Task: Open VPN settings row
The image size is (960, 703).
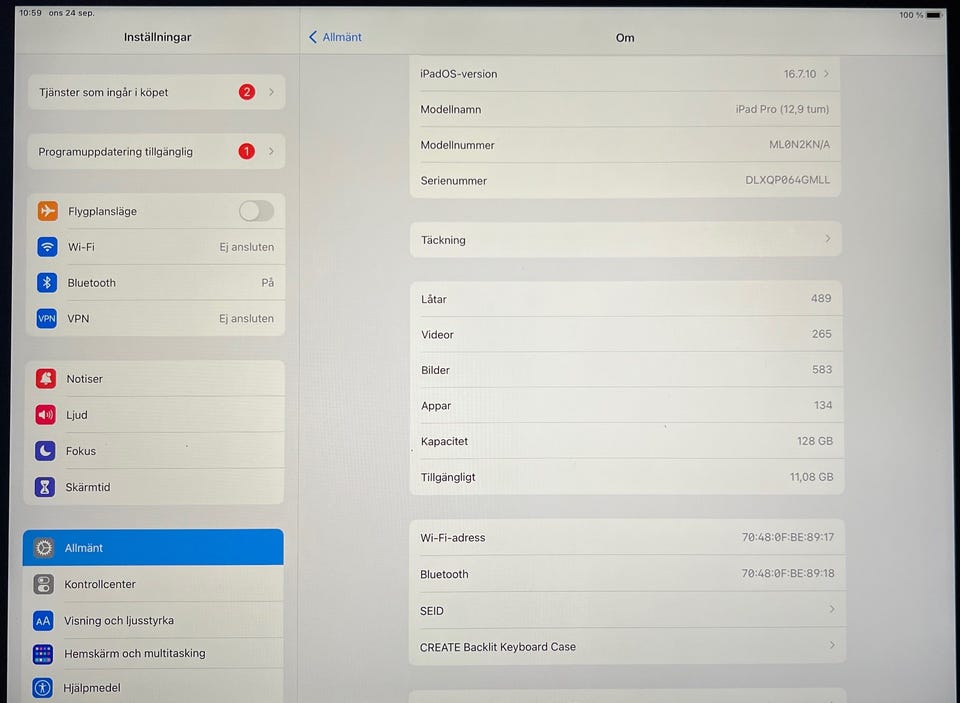Action: 156,318
